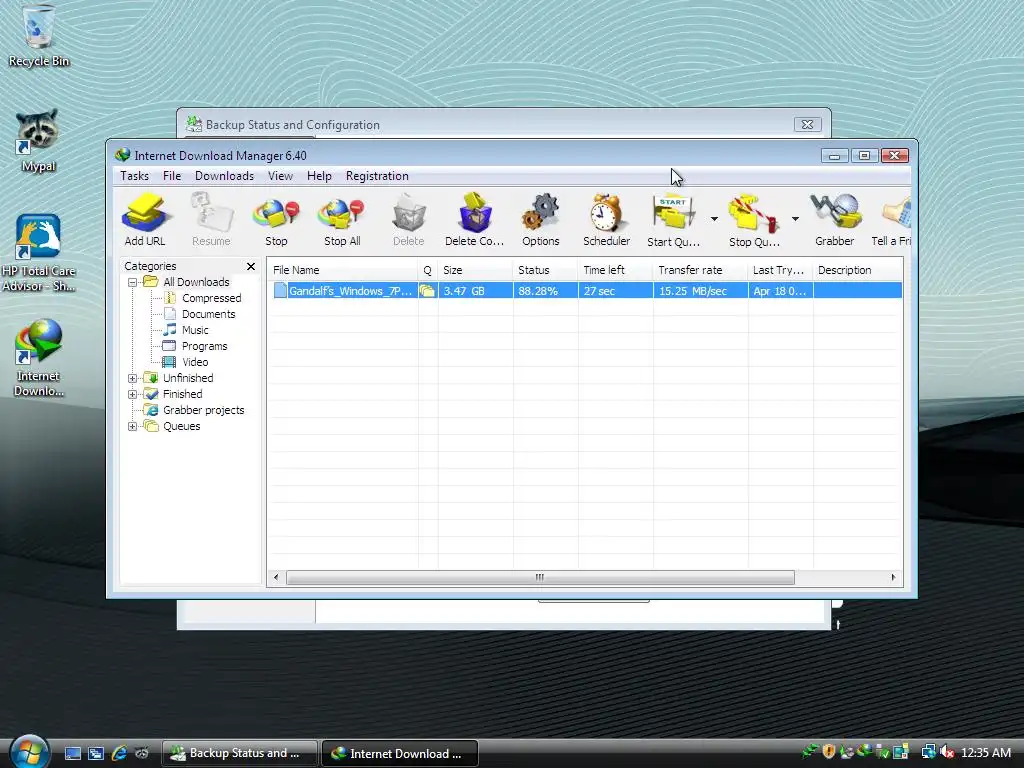Select the Programs category
1024x768 pixels.
click(x=204, y=346)
